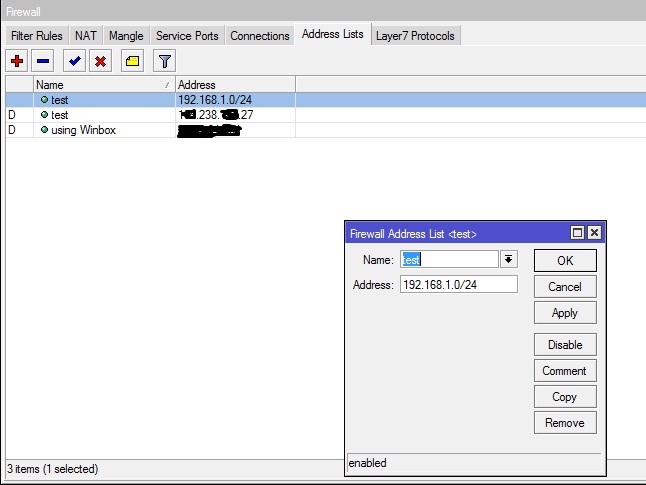Screen dimensions: 646x485
Task: Click the Remove button in dialog
Action: click(x=565, y=422)
